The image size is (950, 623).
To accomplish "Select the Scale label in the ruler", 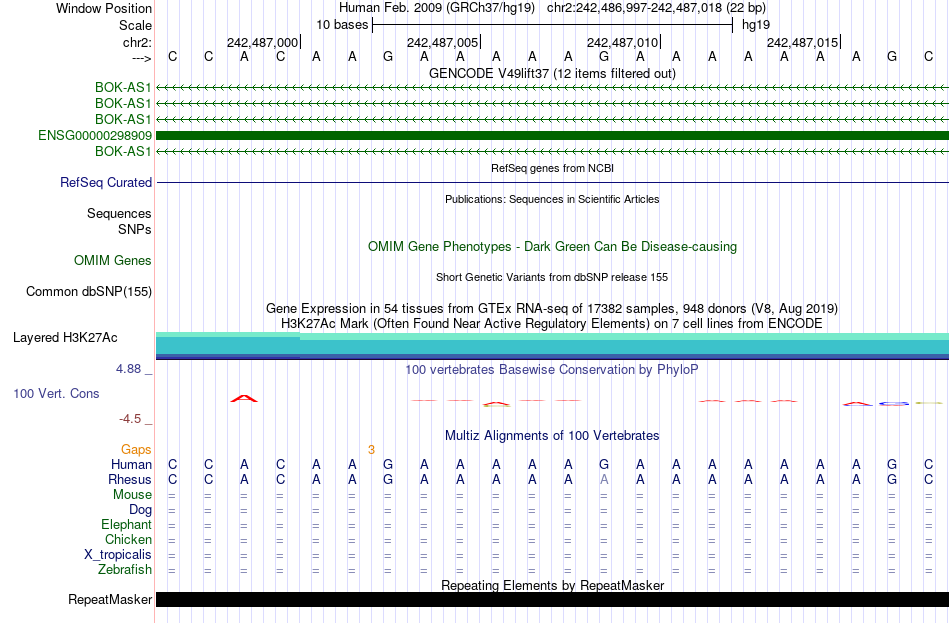I will coord(135,25).
